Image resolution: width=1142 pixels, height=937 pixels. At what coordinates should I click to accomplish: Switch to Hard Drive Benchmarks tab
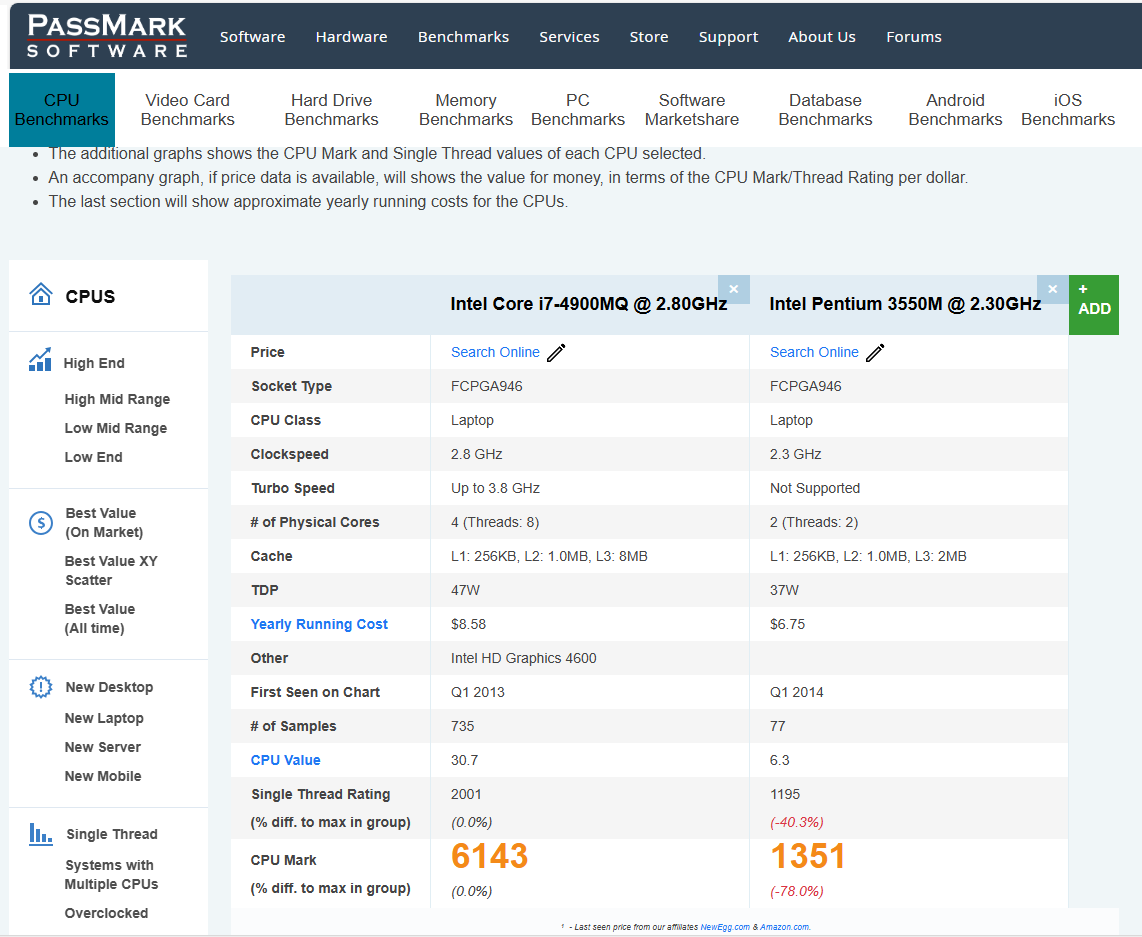pyautogui.click(x=331, y=110)
